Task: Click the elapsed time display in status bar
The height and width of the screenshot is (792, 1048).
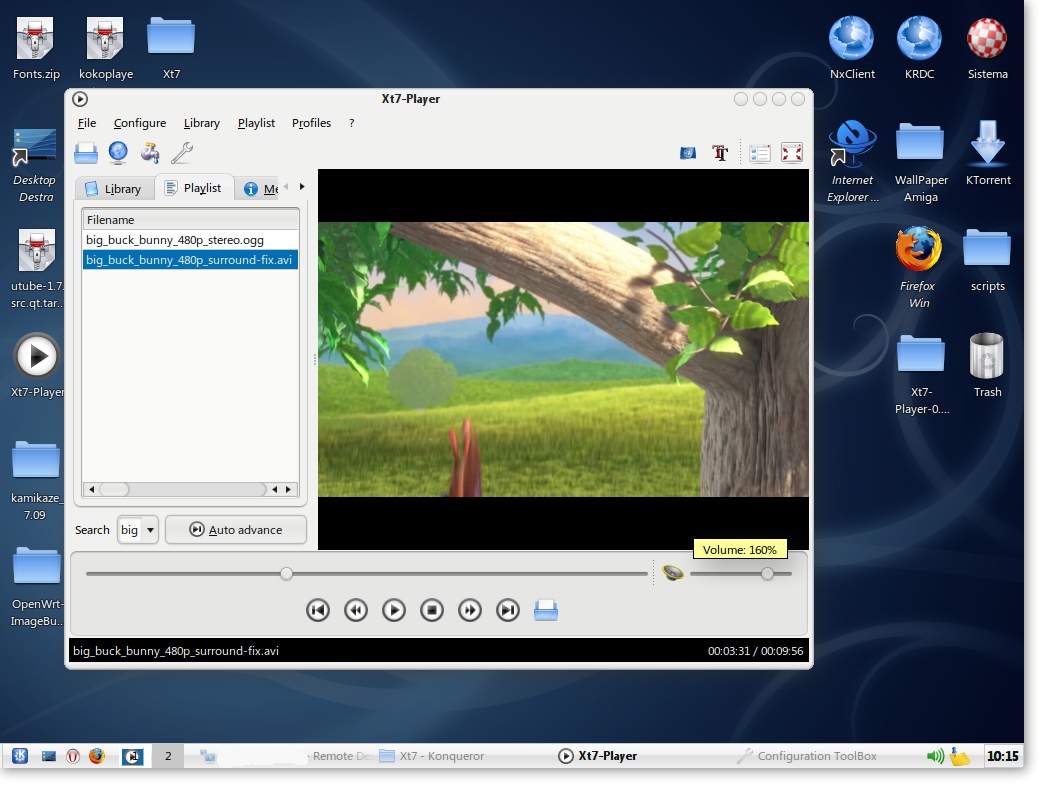Action: [x=729, y=651]
